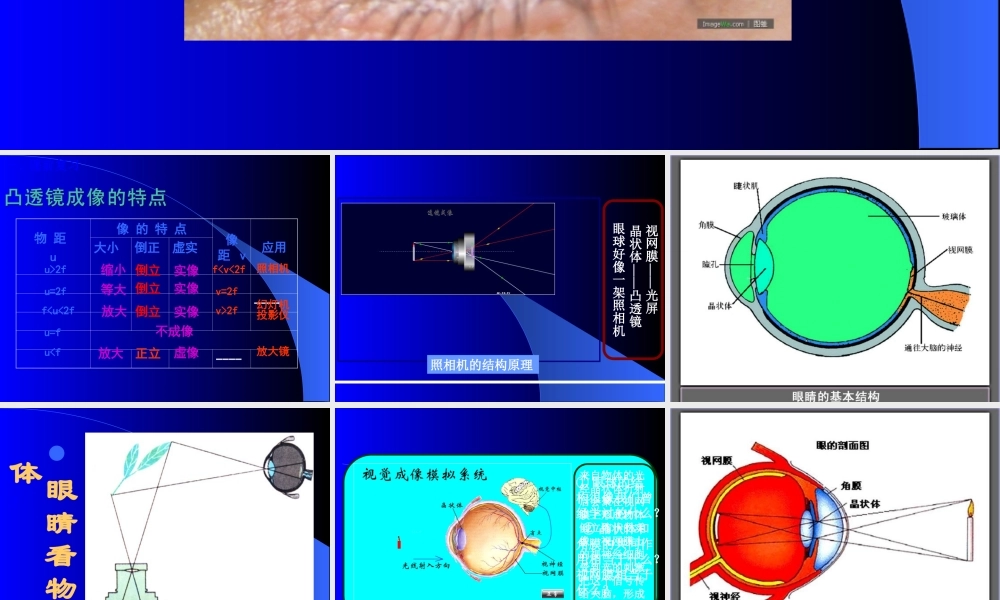The height and width of the screenshot is (600, 1000).
Task: Click the 应用 column header in the table
Action: (274, 247)
